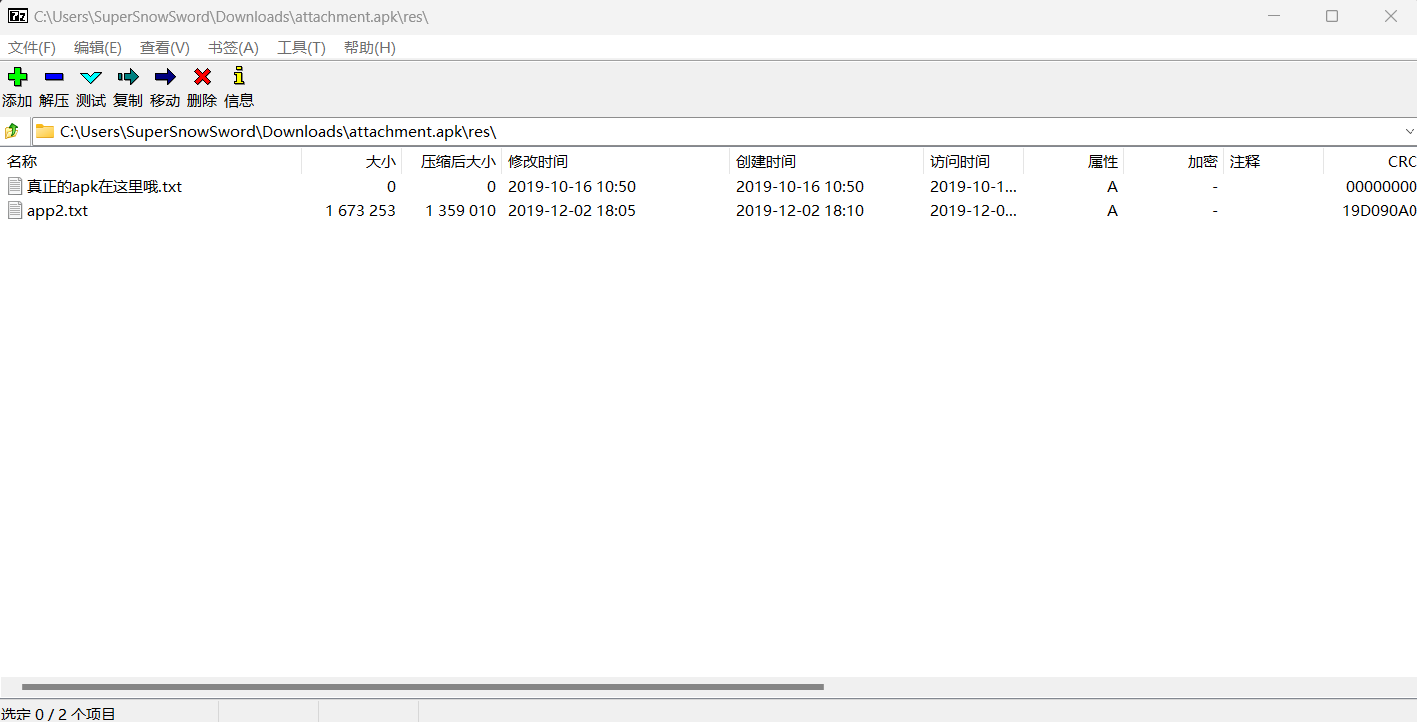Click the file icon of app2.txt
The height and width of the screenshot is (722, 1417).
click(14, 210)
